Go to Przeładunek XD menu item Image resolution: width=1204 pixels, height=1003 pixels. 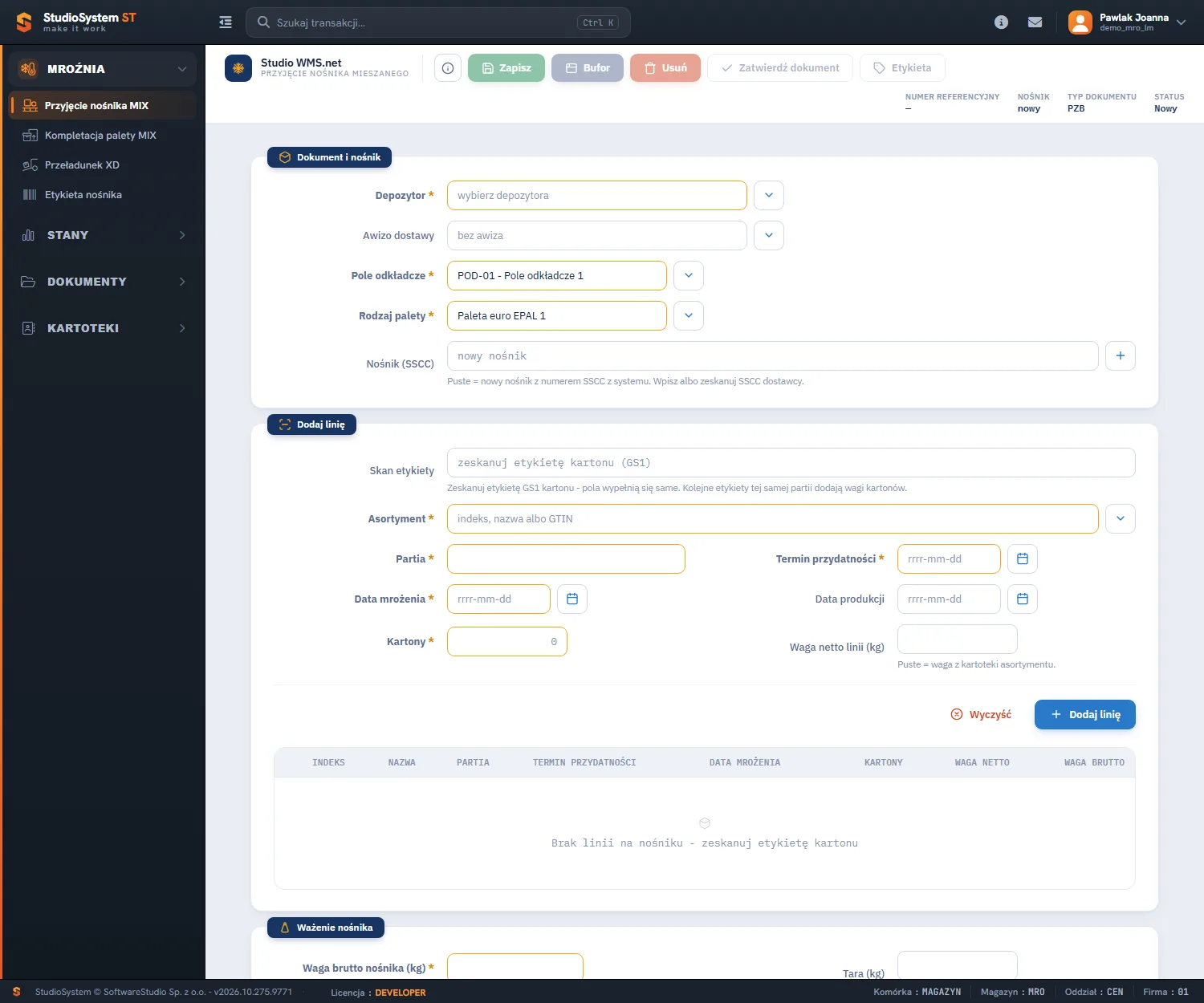[x=103, y=164]
